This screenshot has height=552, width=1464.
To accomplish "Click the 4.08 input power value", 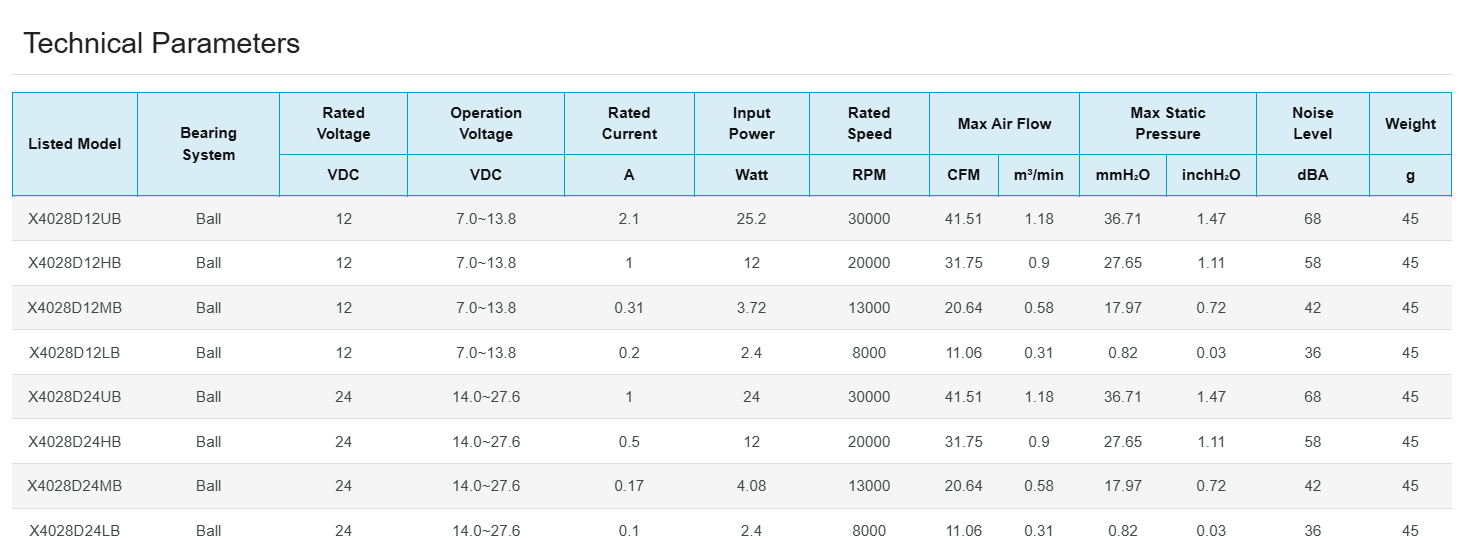I will point(751,486).
